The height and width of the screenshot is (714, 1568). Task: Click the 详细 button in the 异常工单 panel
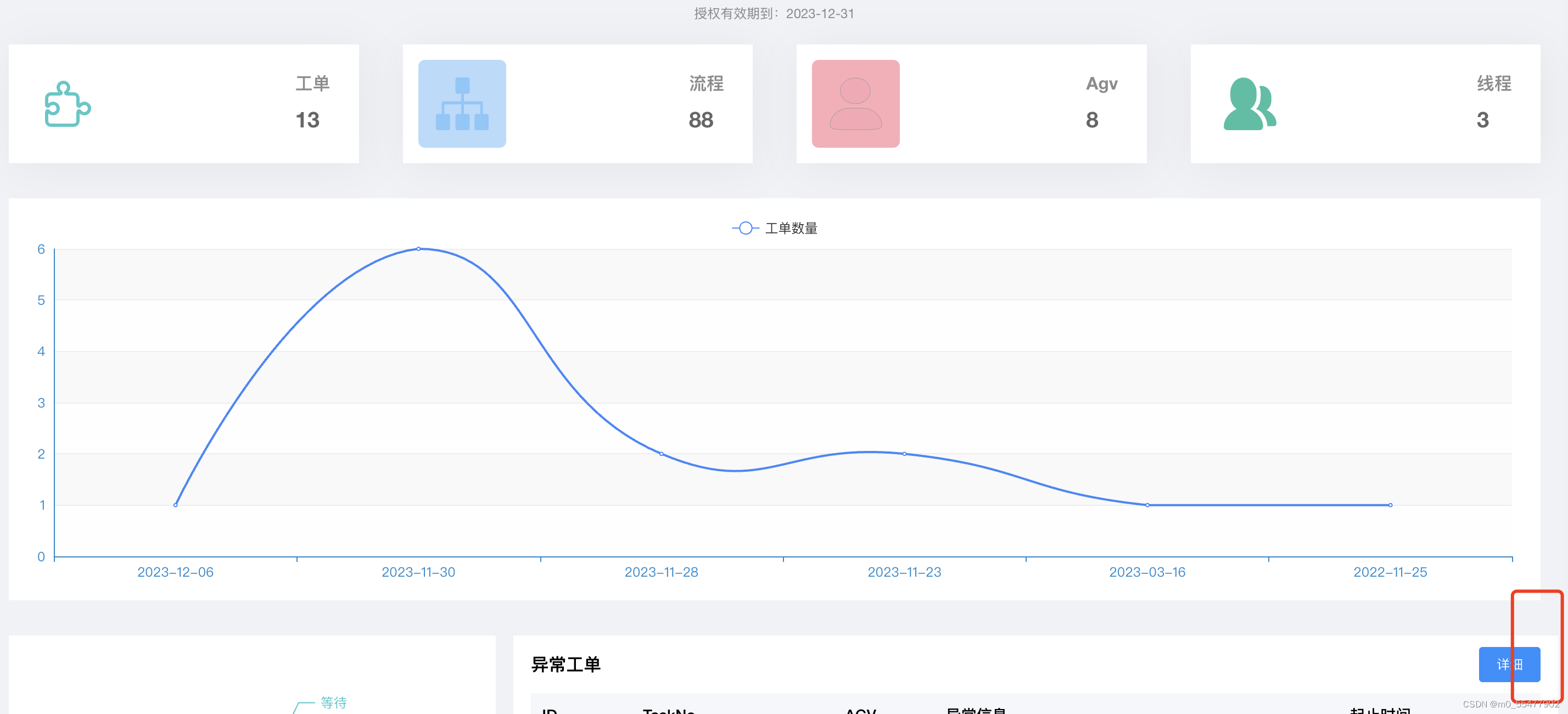(x=1510, y=664)
